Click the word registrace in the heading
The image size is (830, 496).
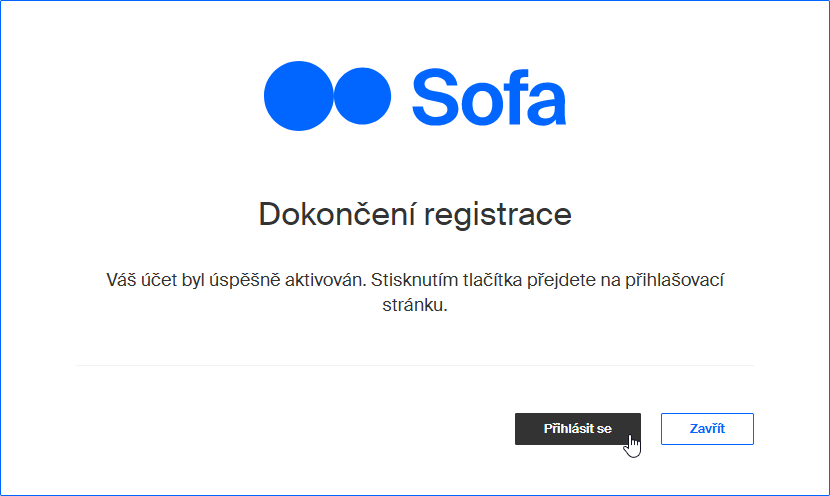tap(498, 215)
